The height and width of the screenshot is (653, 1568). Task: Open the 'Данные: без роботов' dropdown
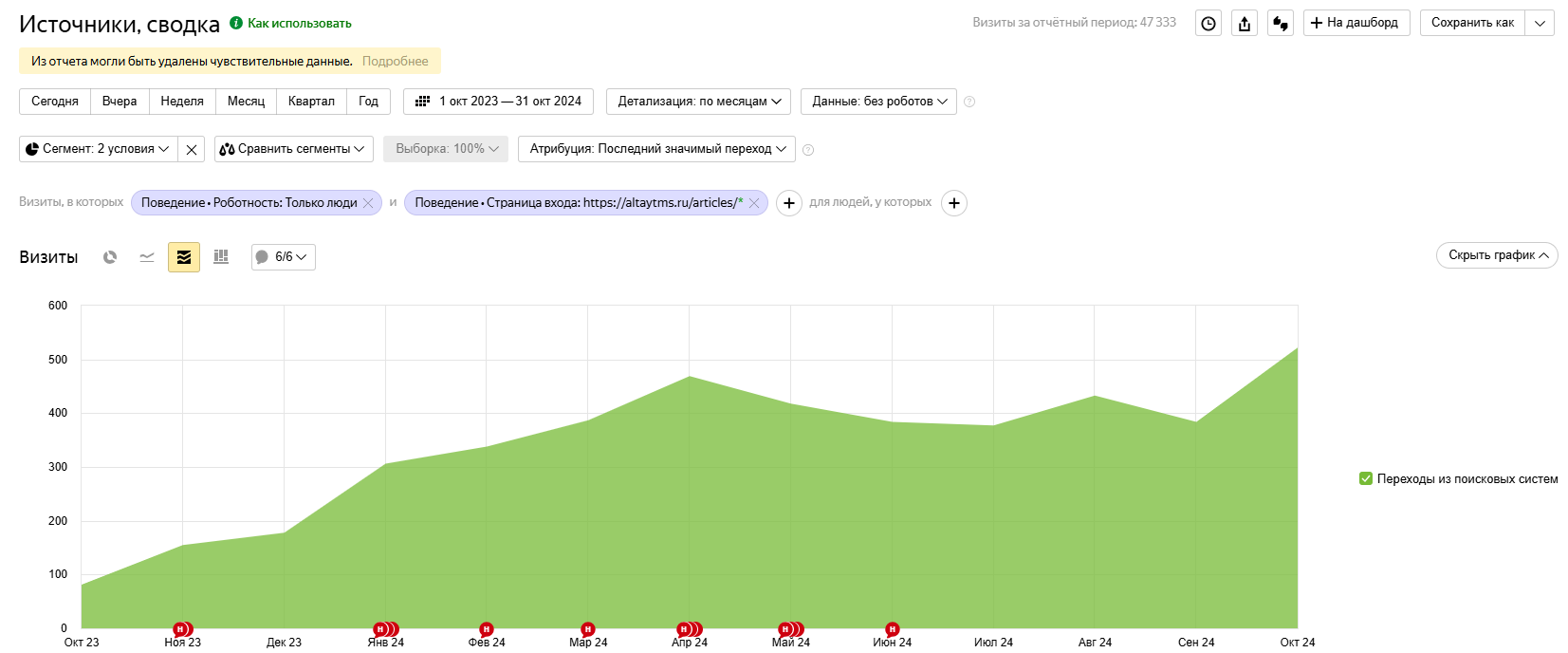878,102
